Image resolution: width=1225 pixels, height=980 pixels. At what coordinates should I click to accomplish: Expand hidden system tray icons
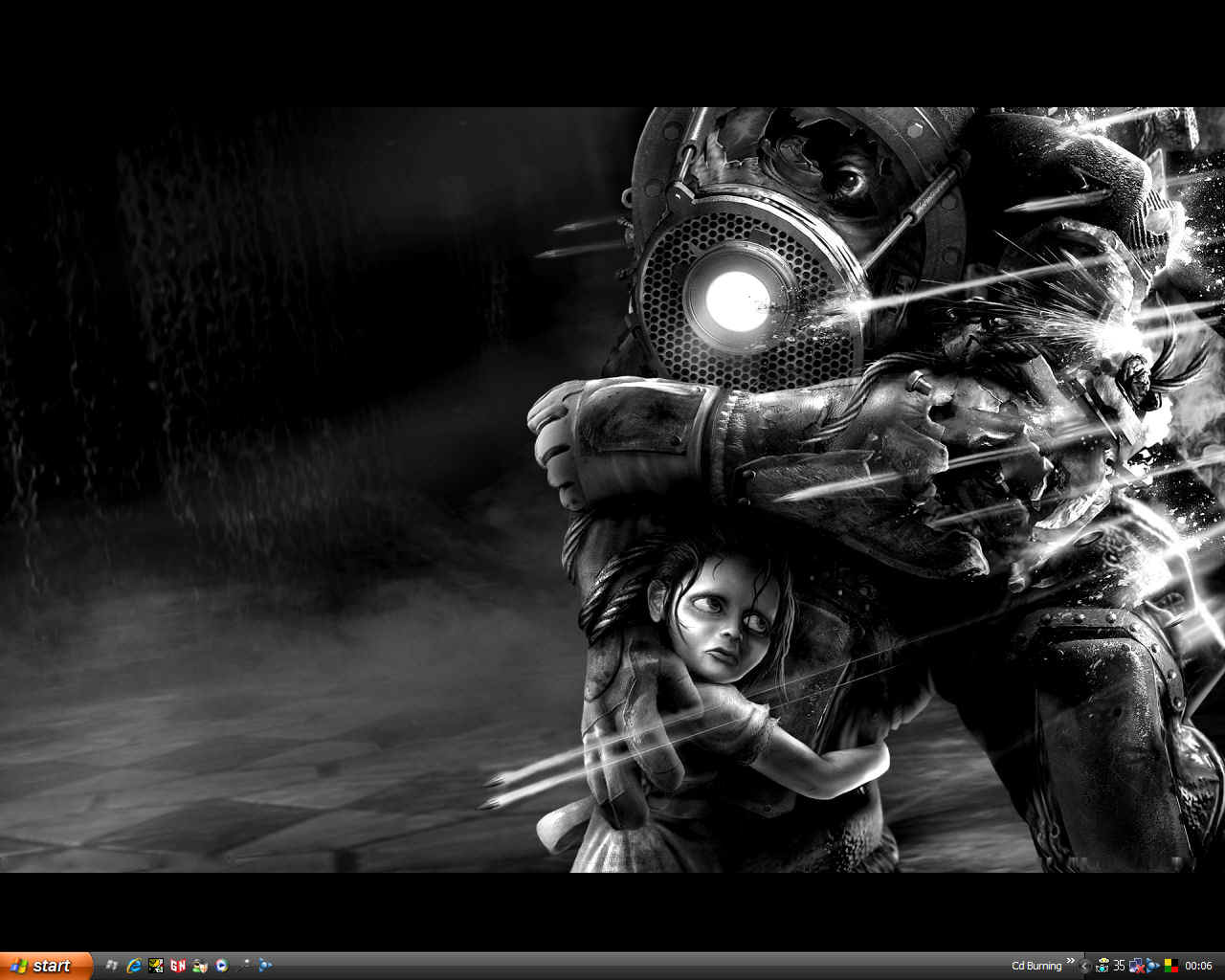1084,966
